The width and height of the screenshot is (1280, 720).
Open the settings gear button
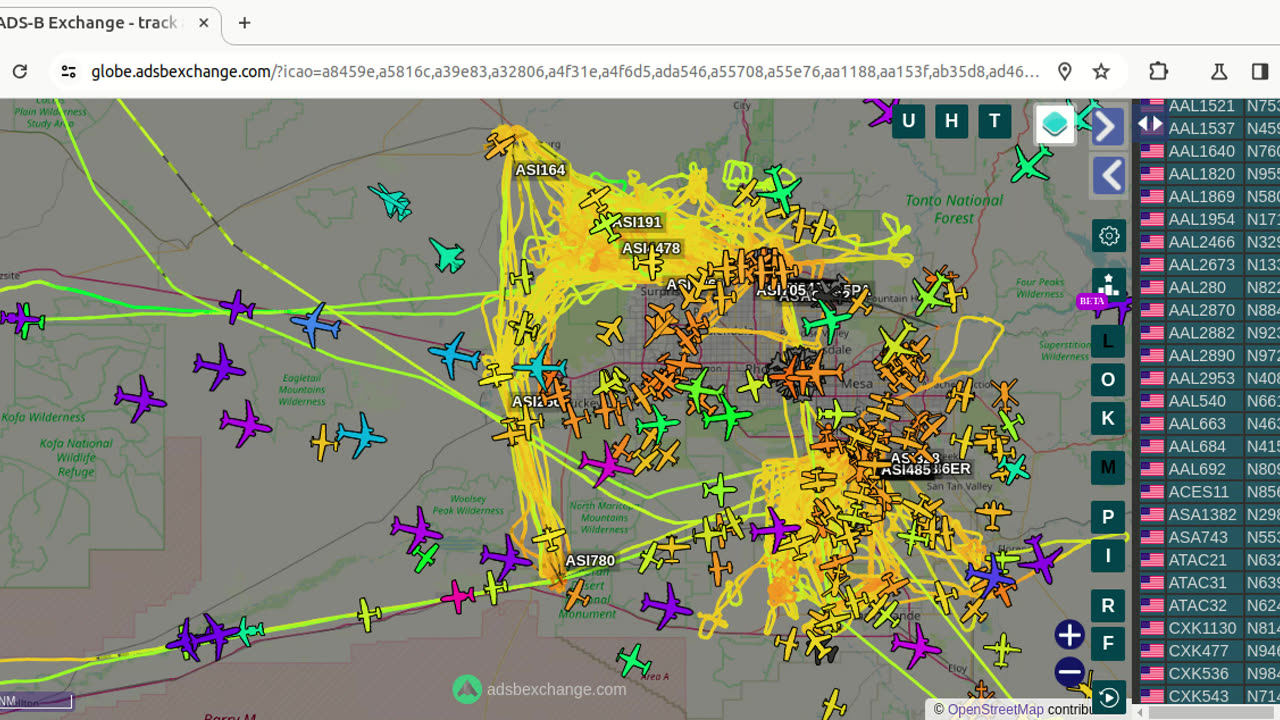coord(1109,236)
